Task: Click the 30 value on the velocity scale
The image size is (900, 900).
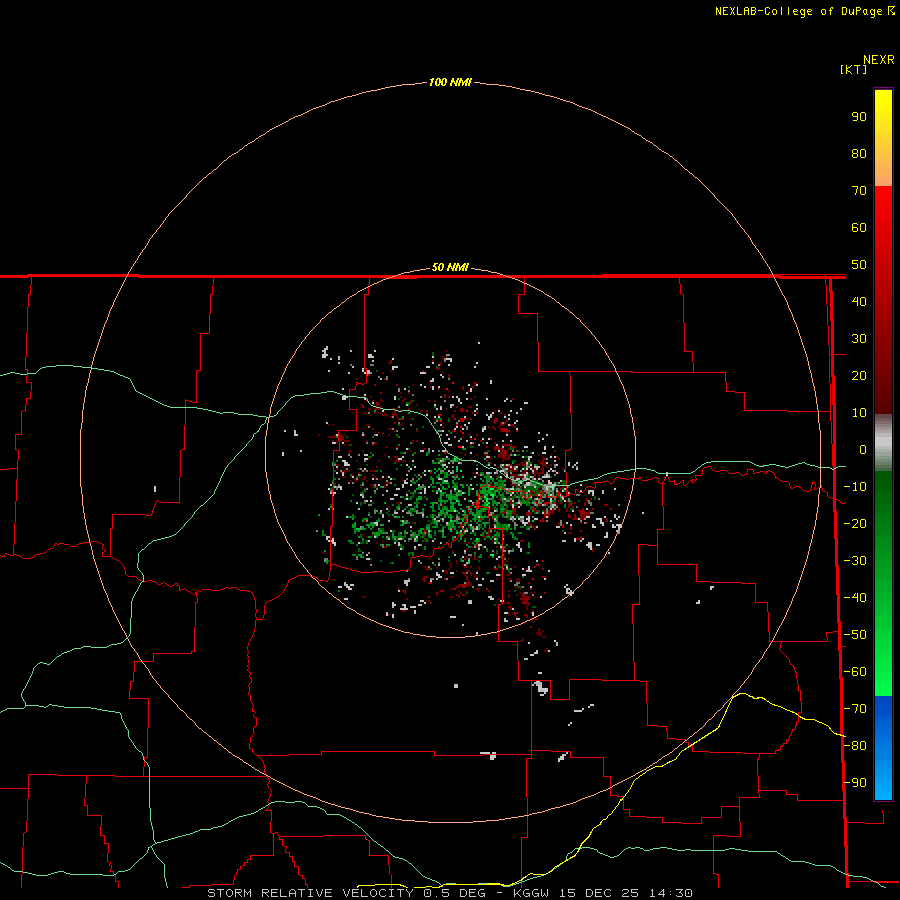Action: [x=859, y=339]
